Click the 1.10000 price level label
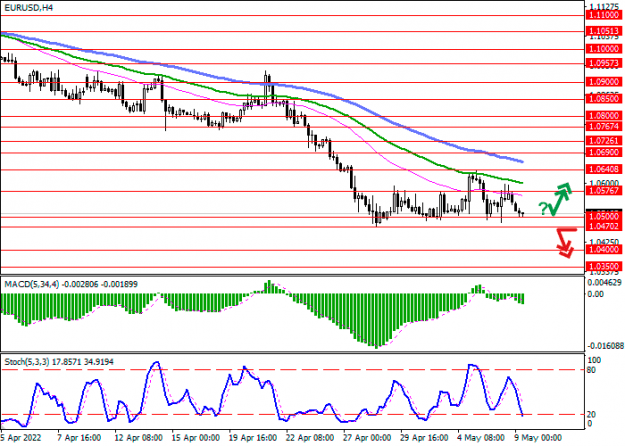Screen dimensions: 625x446 (x=603, y=49)
